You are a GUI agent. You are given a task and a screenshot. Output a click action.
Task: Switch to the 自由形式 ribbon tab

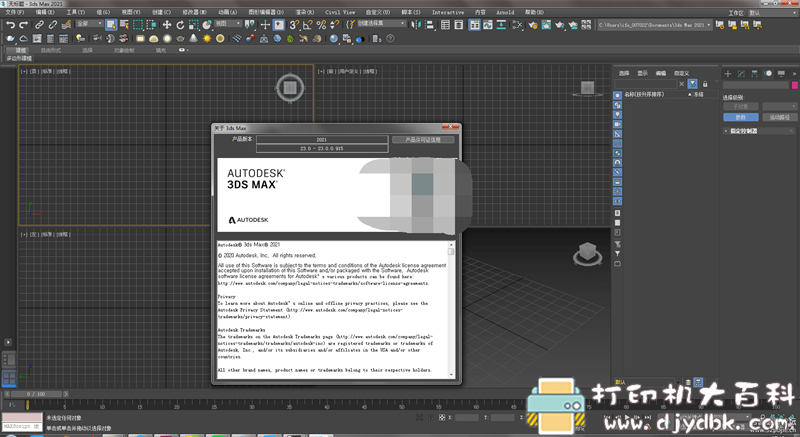pyautogui.click(x=51, y=50)
